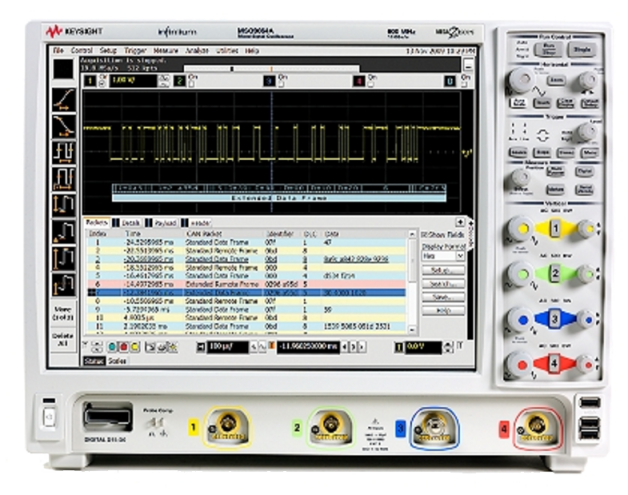Select the square-wave period measurement icon

pos(64,153)
